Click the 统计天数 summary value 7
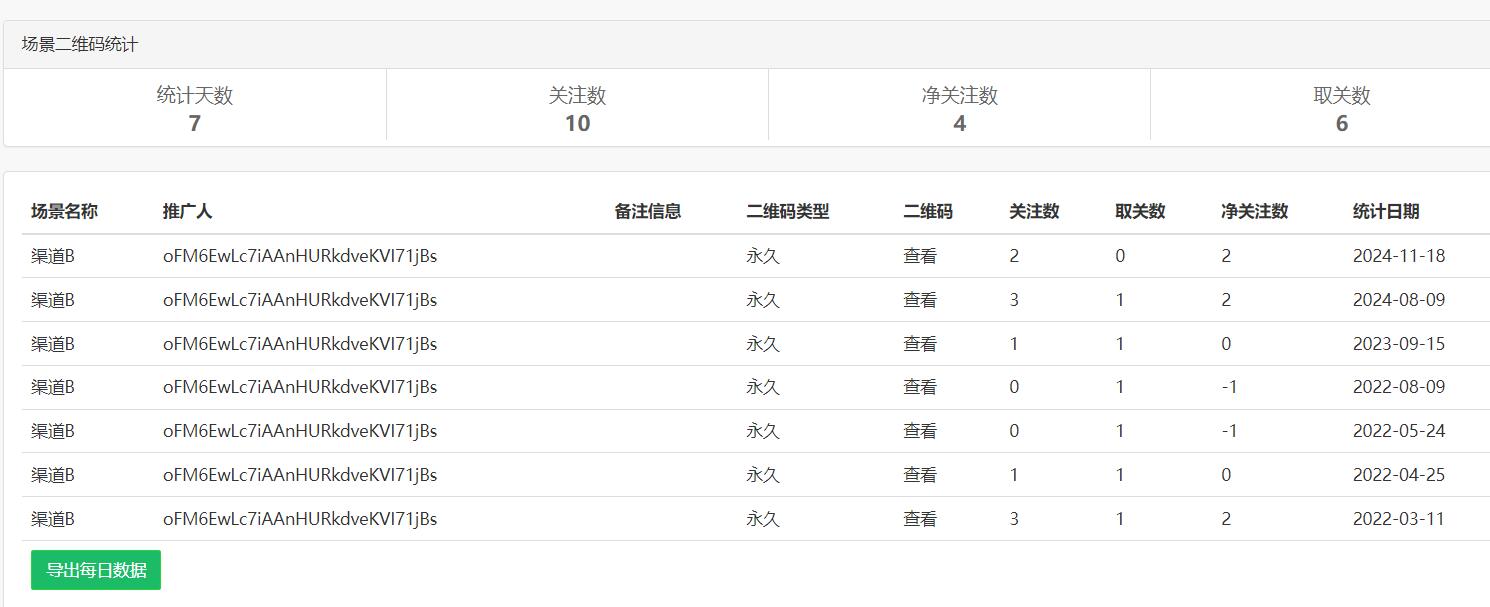 (195, 124)
